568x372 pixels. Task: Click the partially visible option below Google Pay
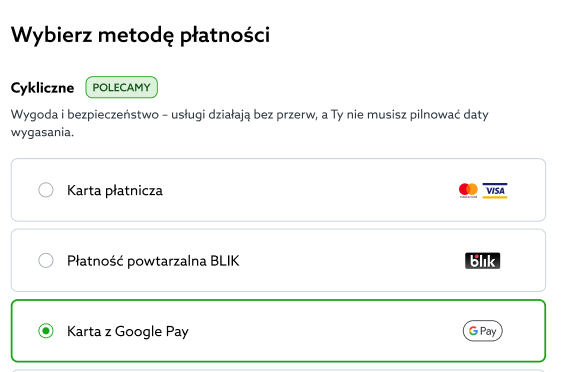point(278,371)
